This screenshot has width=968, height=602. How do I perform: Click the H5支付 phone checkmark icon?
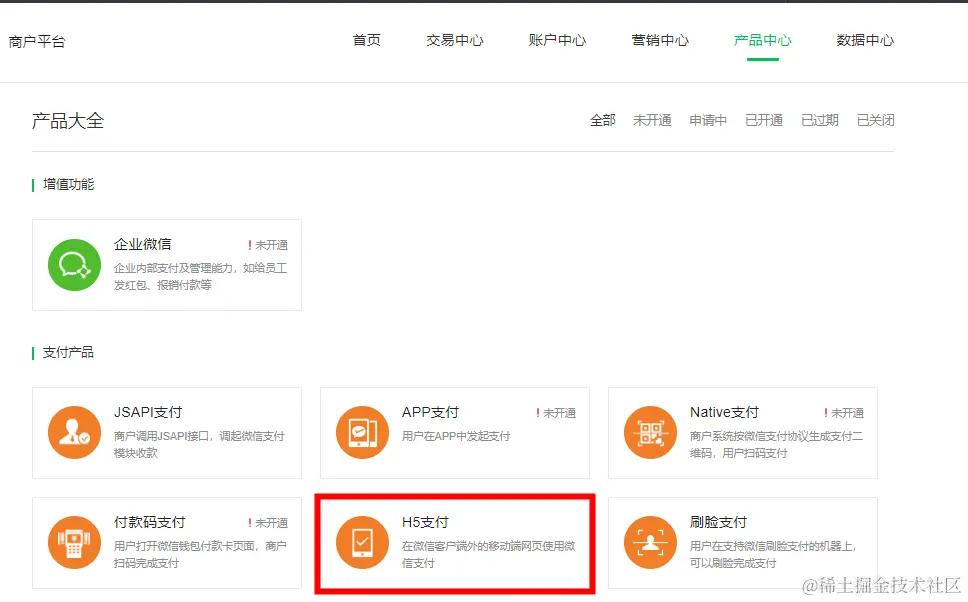tap(362, 543)
